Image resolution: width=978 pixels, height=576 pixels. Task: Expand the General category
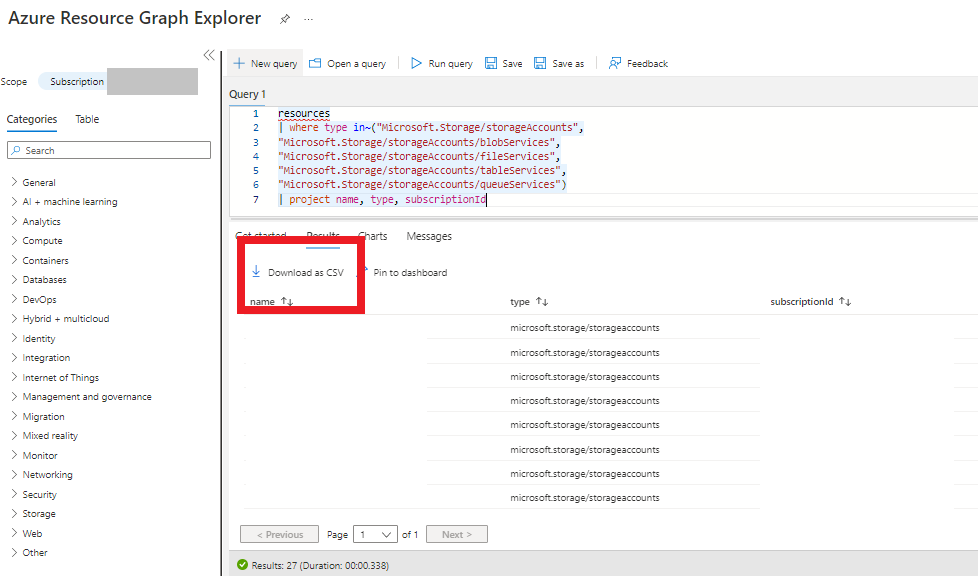coord(14,182)
